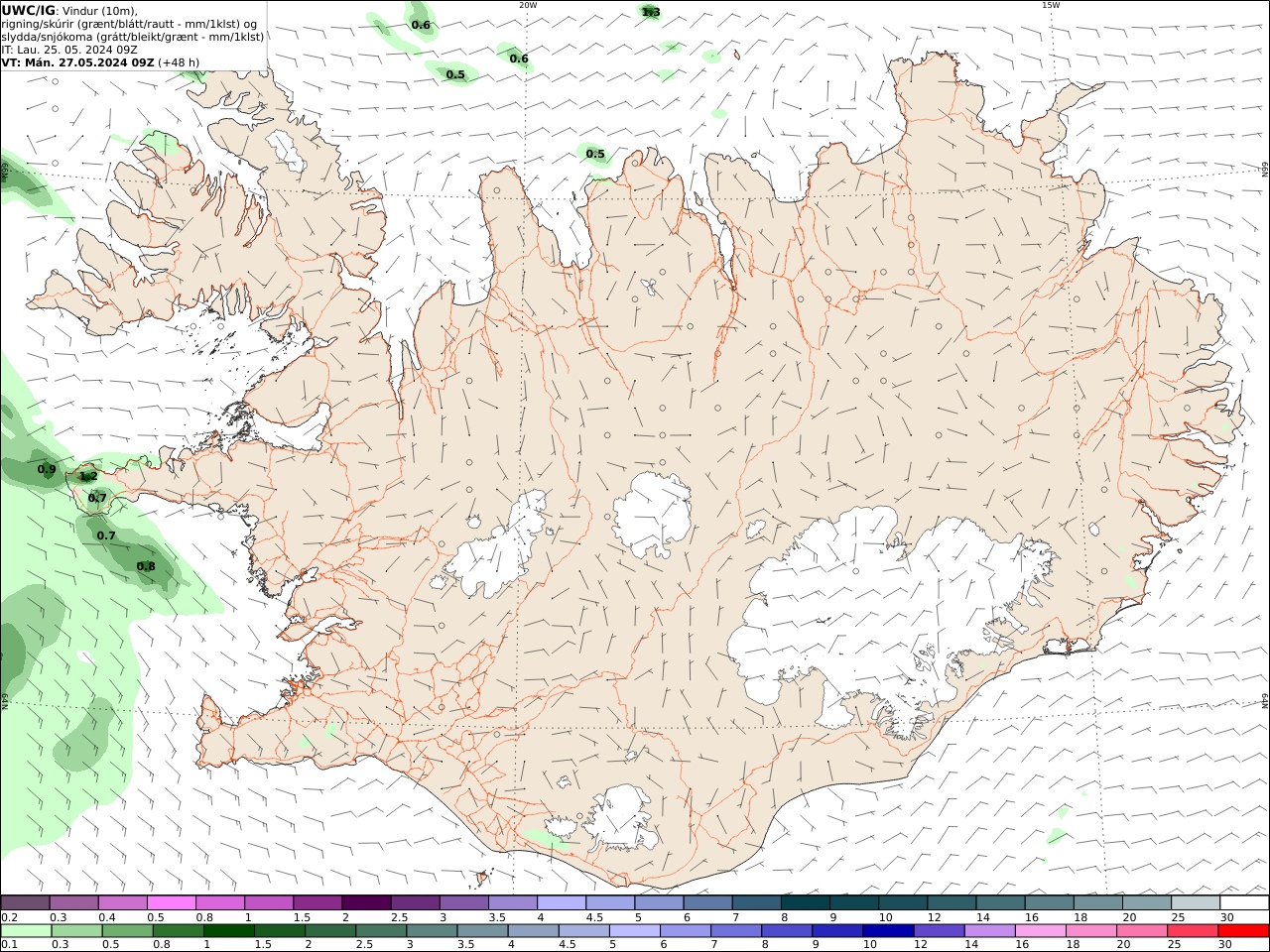Image resolution: width=1270 pixels, height=952 pixels.
Task: Select the light grey 25 swatch in the upper legend
Action: (x=1196, y=903)
